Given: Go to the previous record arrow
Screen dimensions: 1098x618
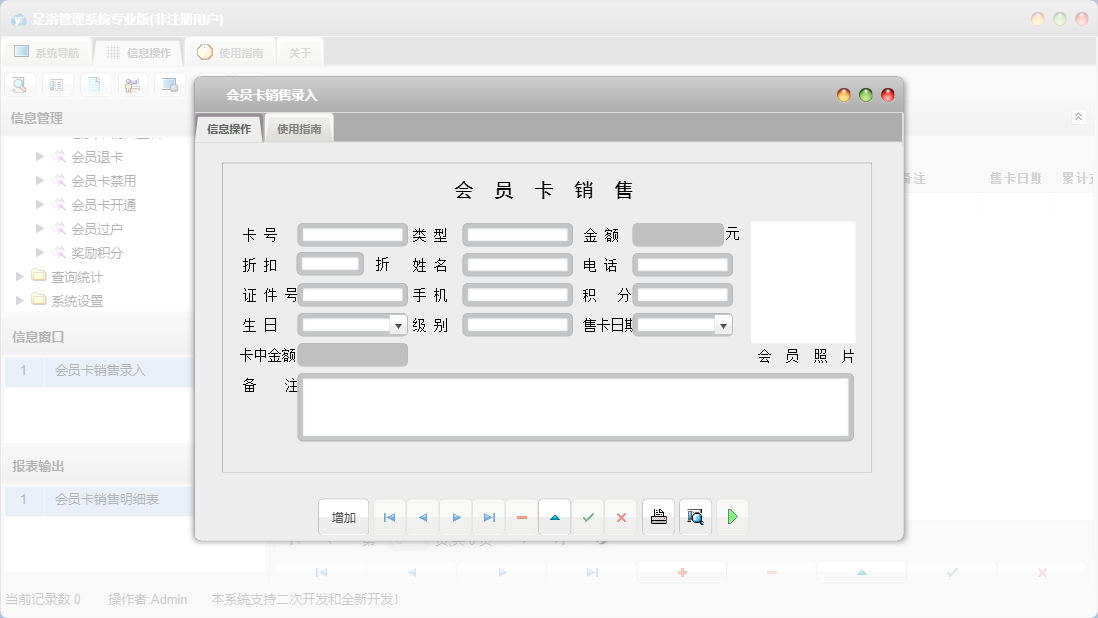Looking at the screenshot, I should 422,517.
